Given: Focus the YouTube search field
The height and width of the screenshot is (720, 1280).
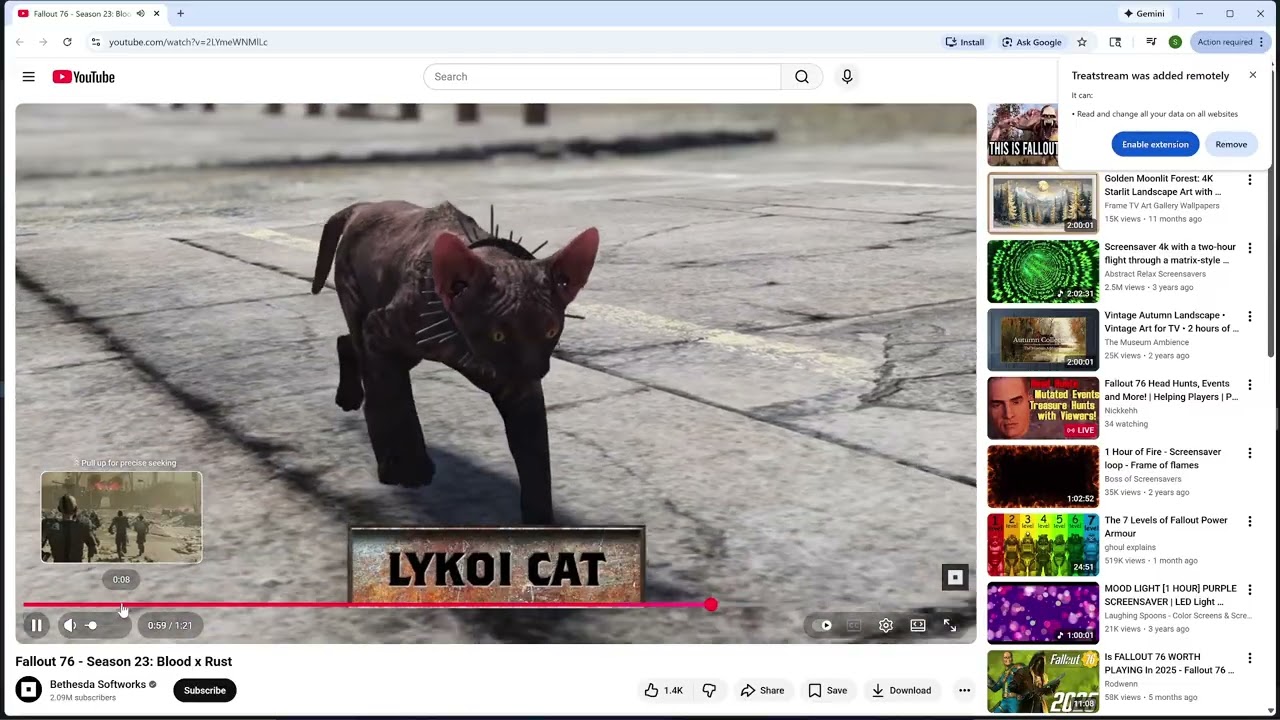Looking at the screenshot, I should [x=602, y=77].
